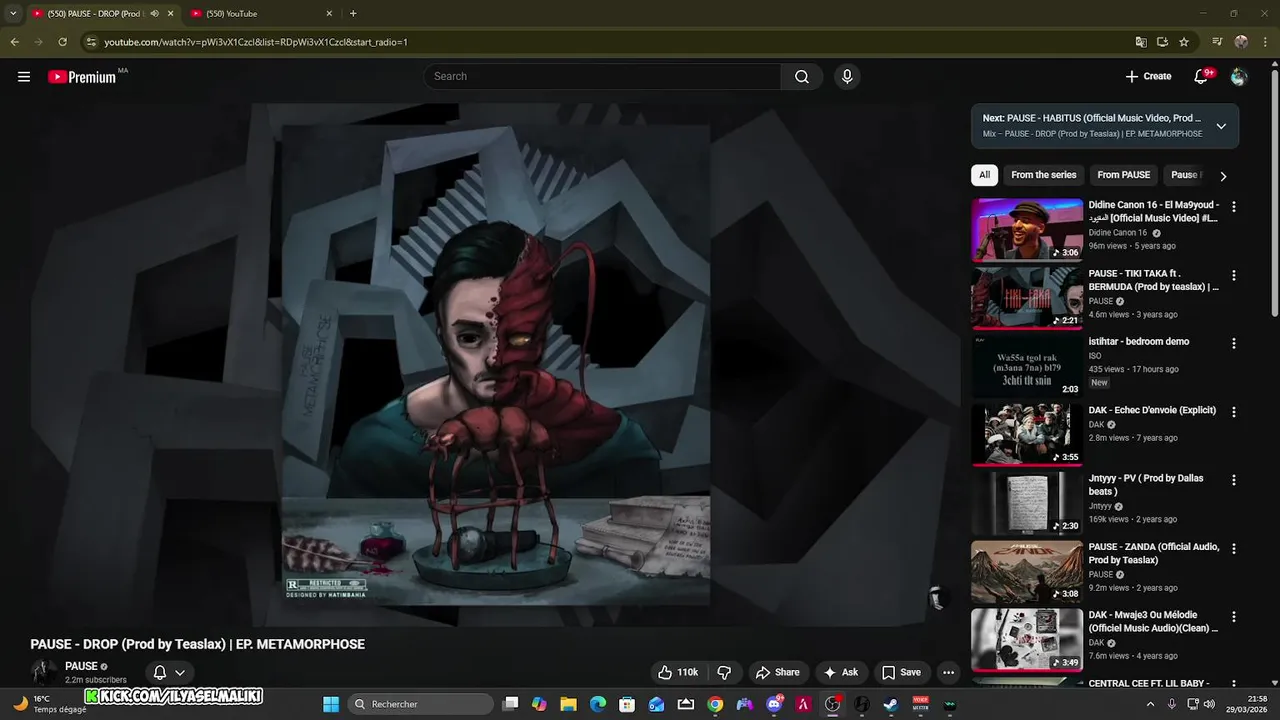Open Microsoft Edge from the taskbar
The height and width of the screenshot is (720, 1280).
coord(598,704)
